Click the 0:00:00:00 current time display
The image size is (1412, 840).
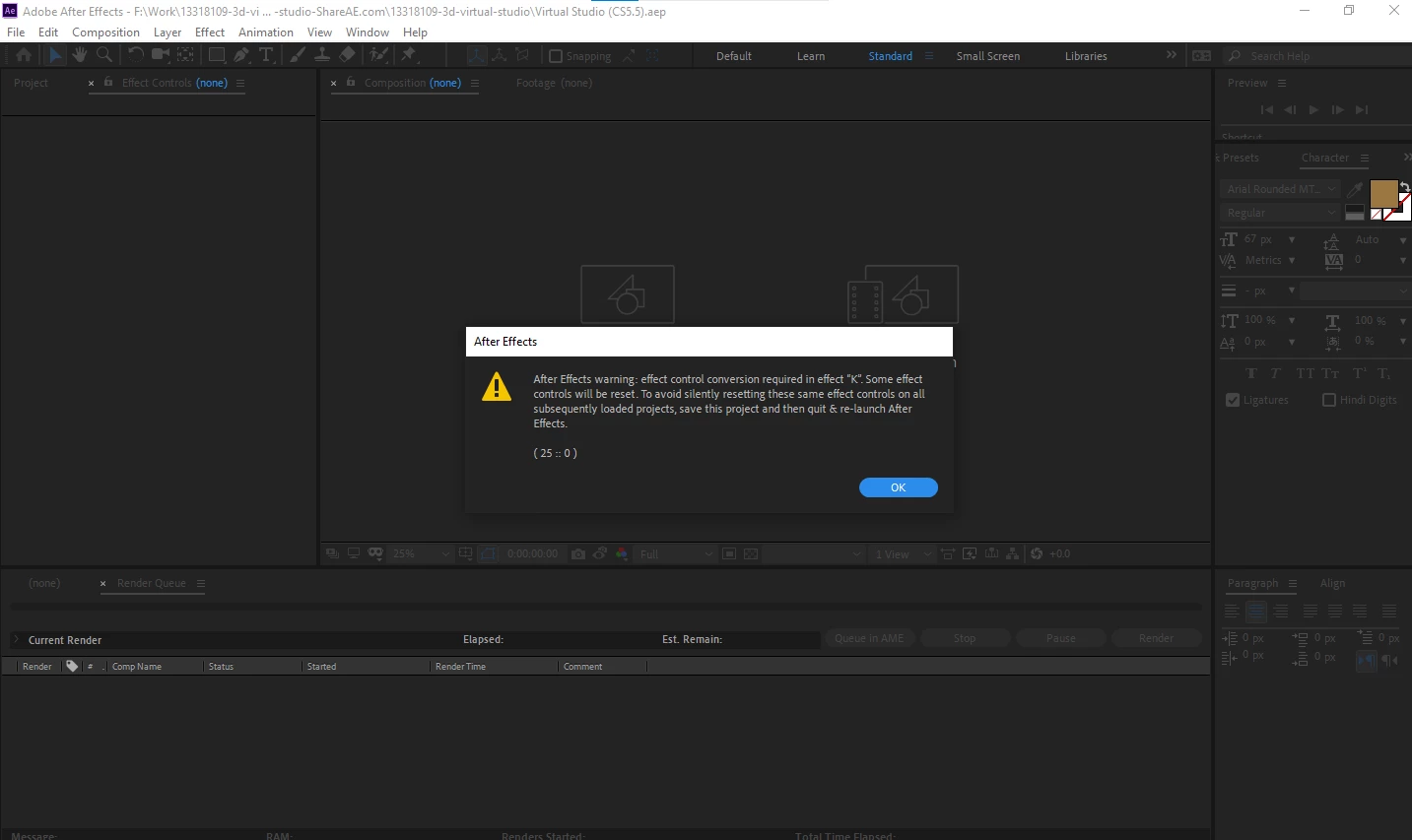point(532,554)
